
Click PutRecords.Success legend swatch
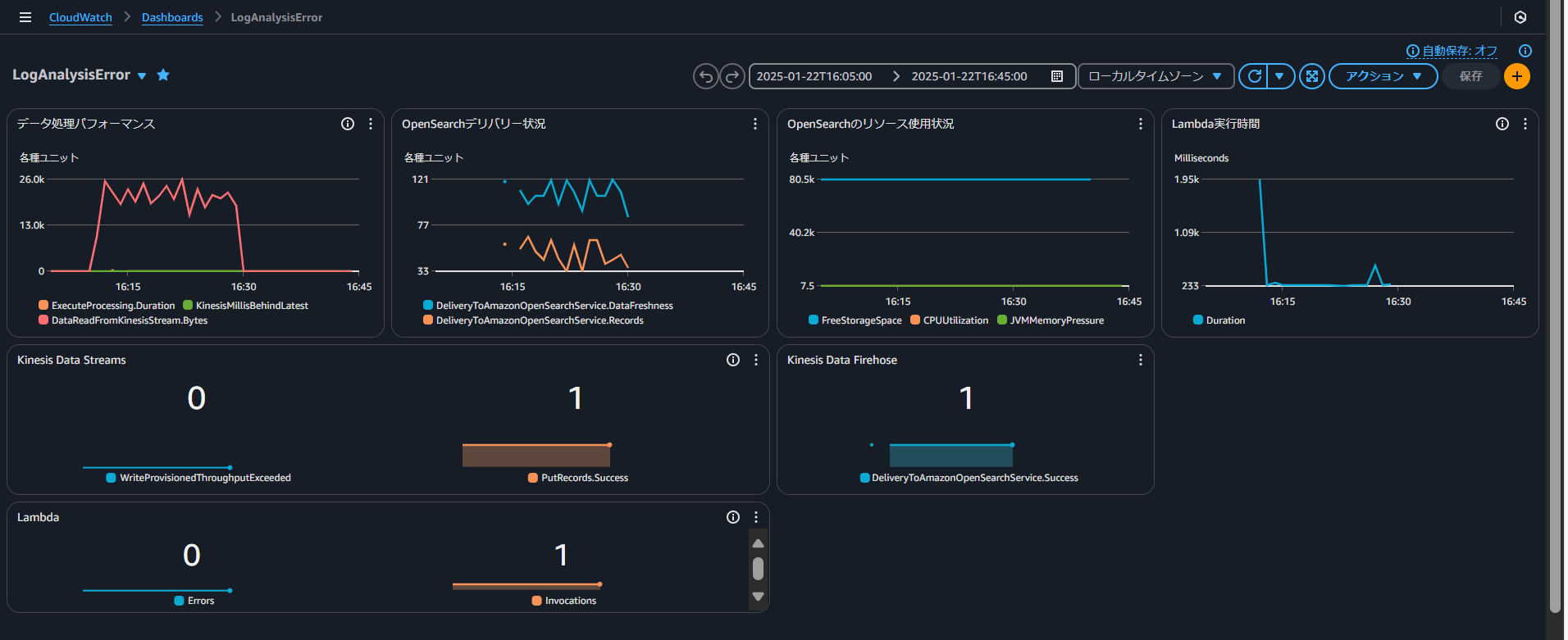(533, 478)
